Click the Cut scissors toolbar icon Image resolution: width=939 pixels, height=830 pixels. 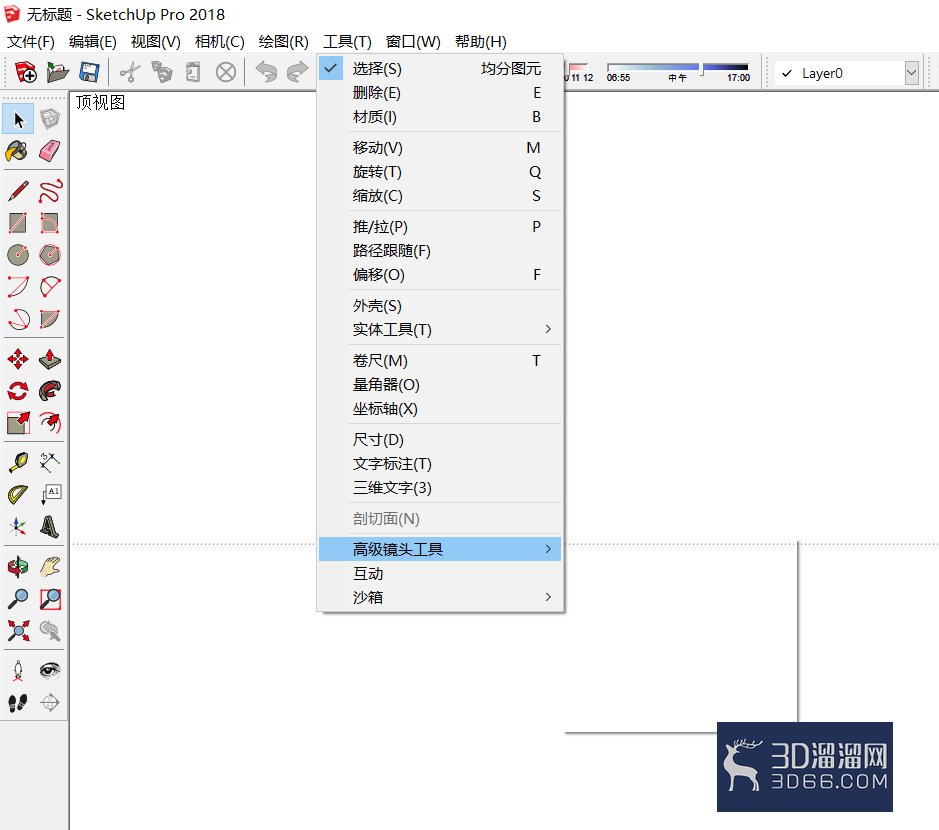click(130, 72)
